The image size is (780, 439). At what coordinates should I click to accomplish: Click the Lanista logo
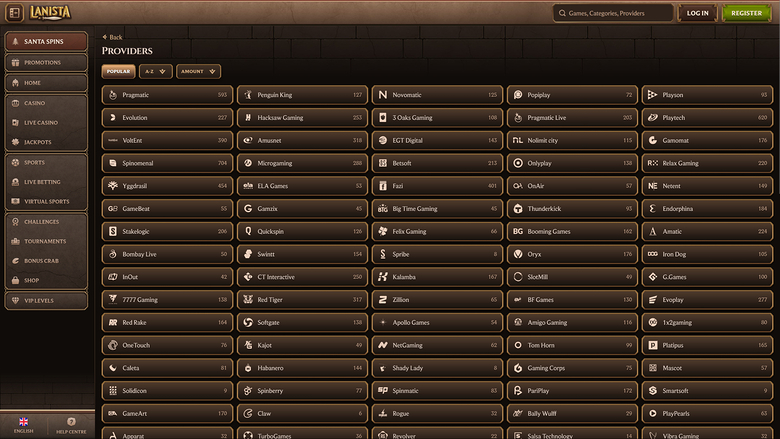pos(50,12)
